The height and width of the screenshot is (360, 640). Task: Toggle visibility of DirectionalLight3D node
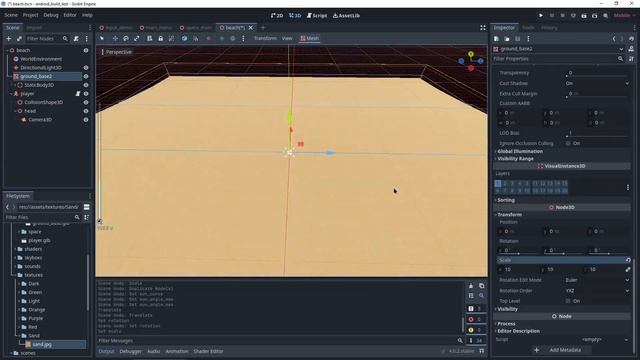(86, 68)
